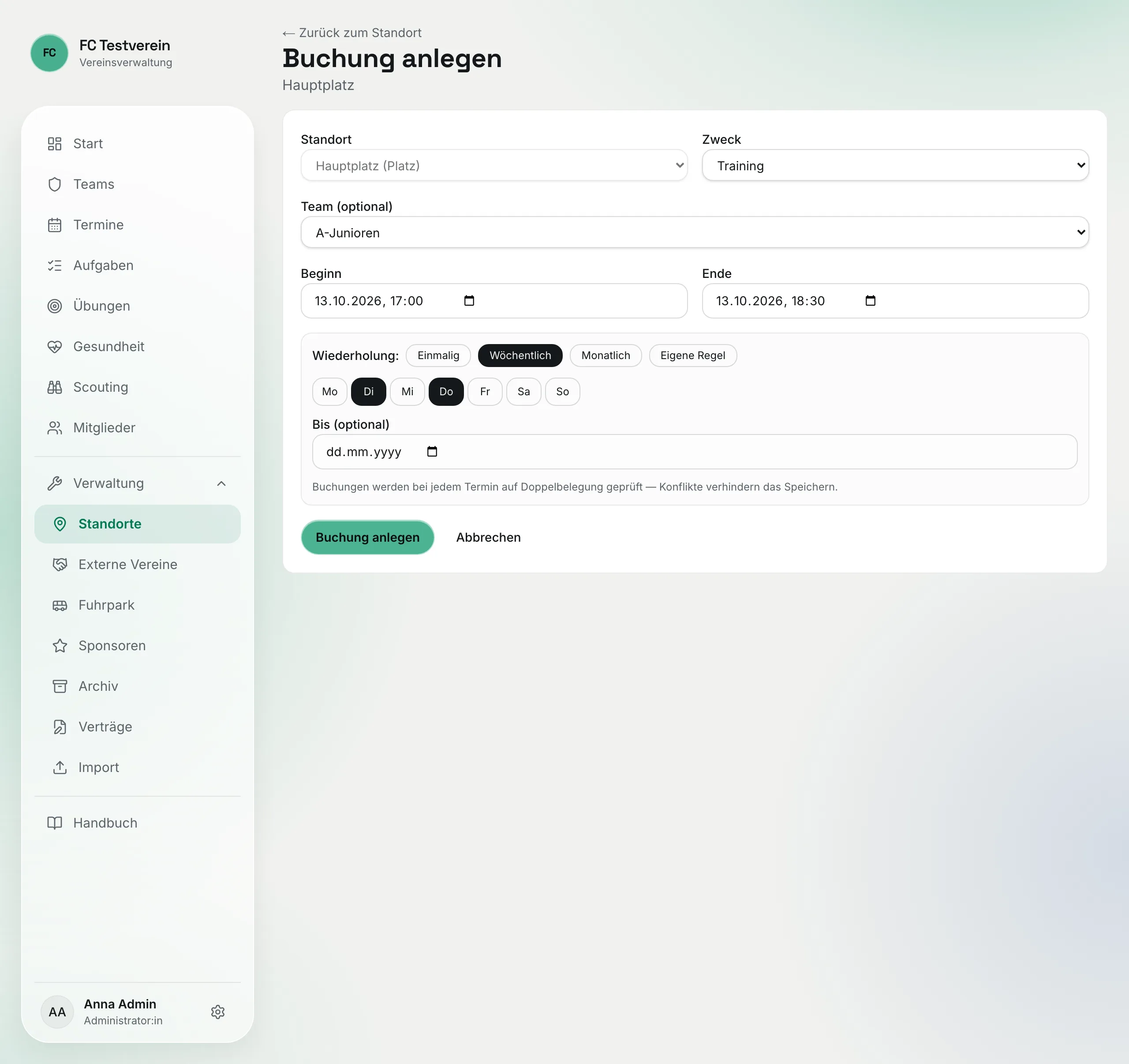Open calendar picker in Ende field
The height and width of the screenshot is (1064, 1129).
(x=871, y=300)
